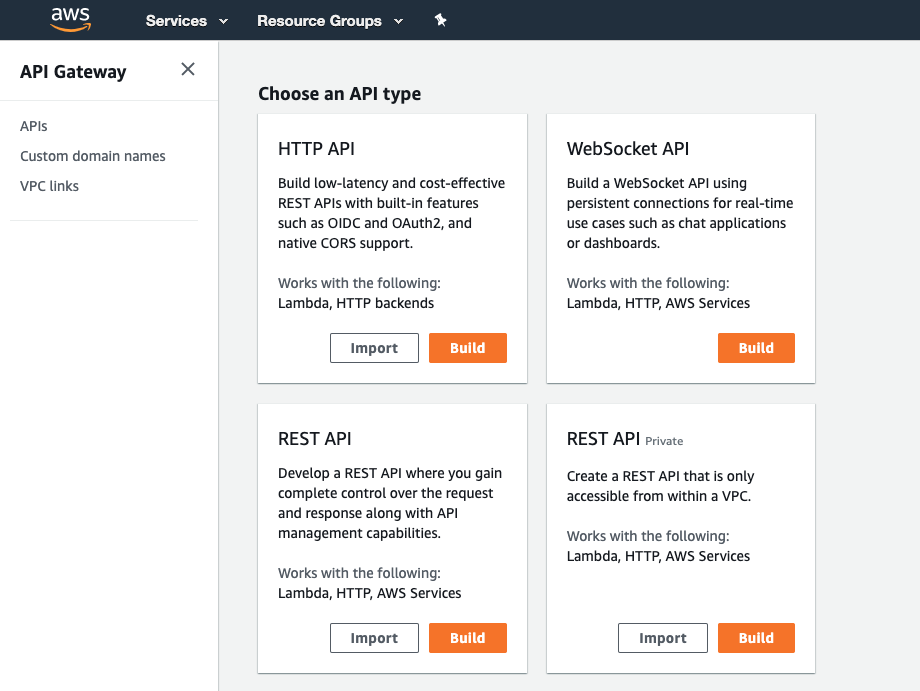The image size is (920, 691).
Task: Import into the private REST API
Action: point(662,638)
